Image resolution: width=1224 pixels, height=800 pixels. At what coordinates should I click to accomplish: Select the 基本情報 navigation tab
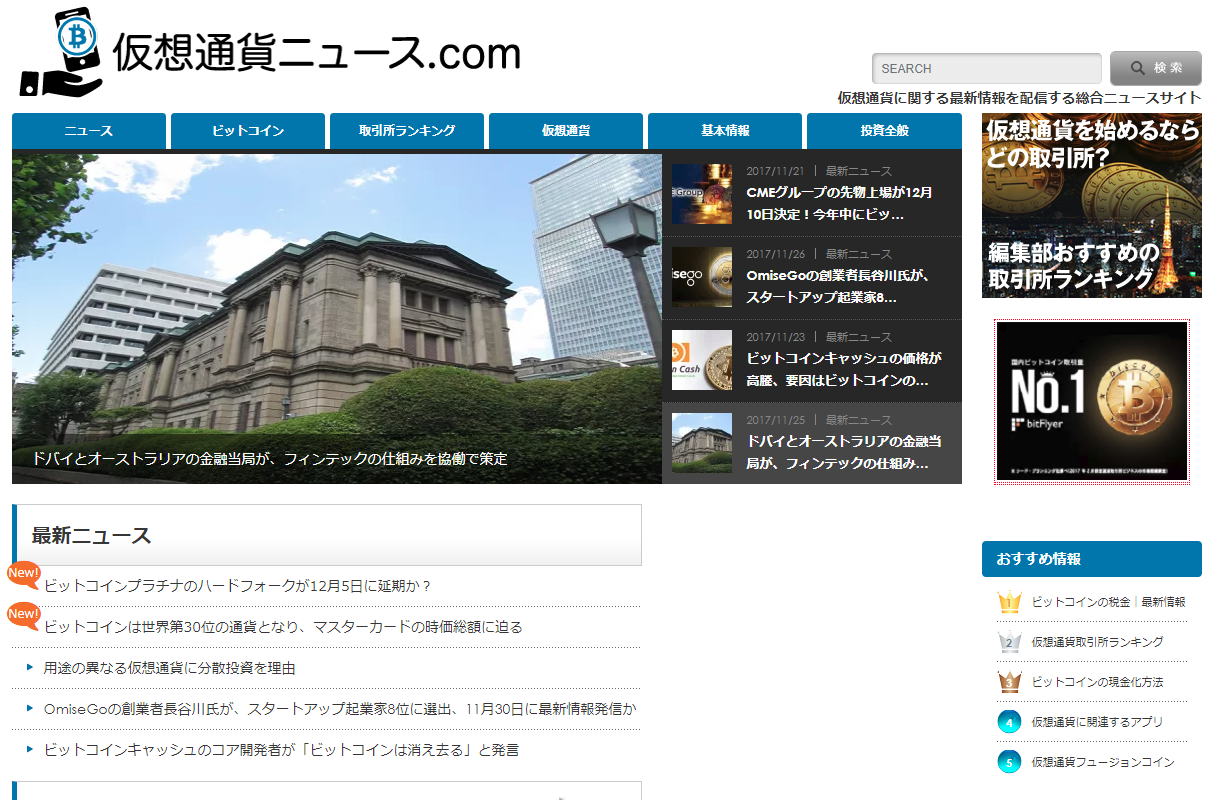(x=725, y=131)
